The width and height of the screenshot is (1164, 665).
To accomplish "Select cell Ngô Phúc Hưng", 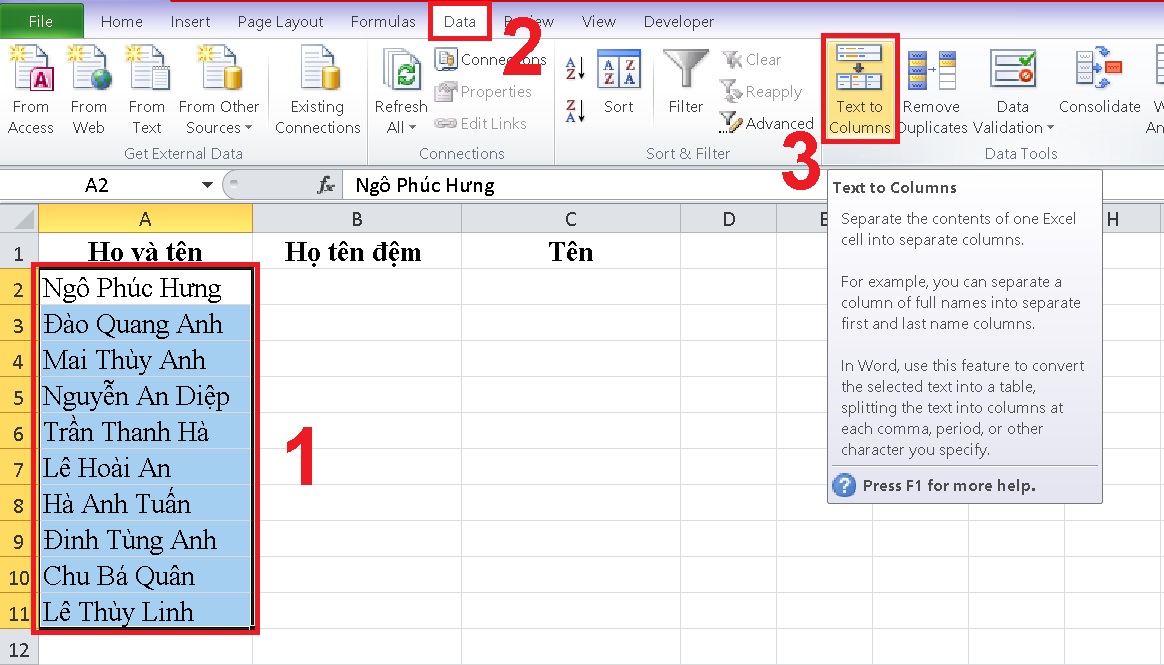I will tap(146, 288).
